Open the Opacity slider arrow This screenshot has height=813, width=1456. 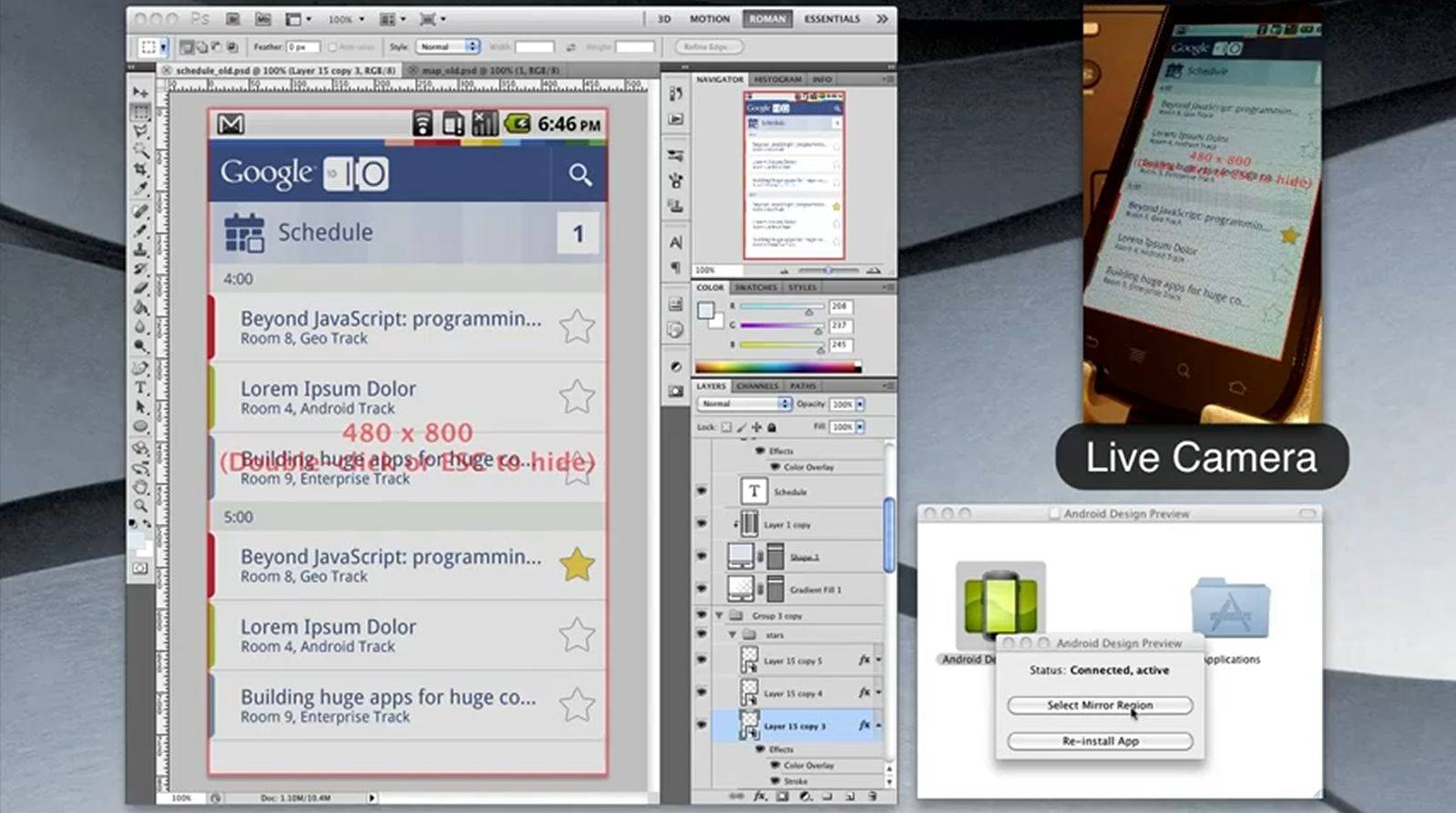[x=860, y=404]
